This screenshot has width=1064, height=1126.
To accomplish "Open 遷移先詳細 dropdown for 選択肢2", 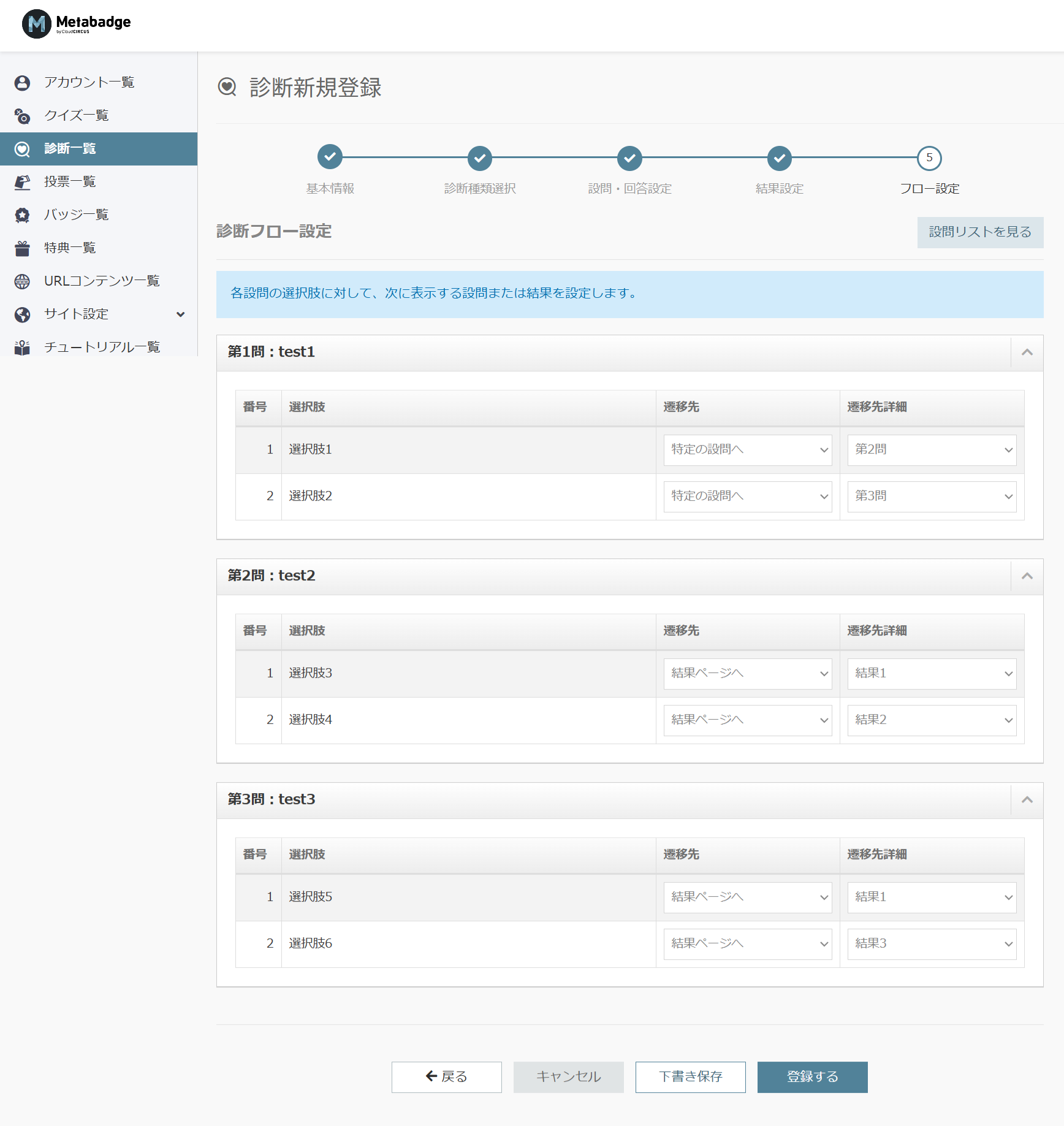I will point(931,496).
